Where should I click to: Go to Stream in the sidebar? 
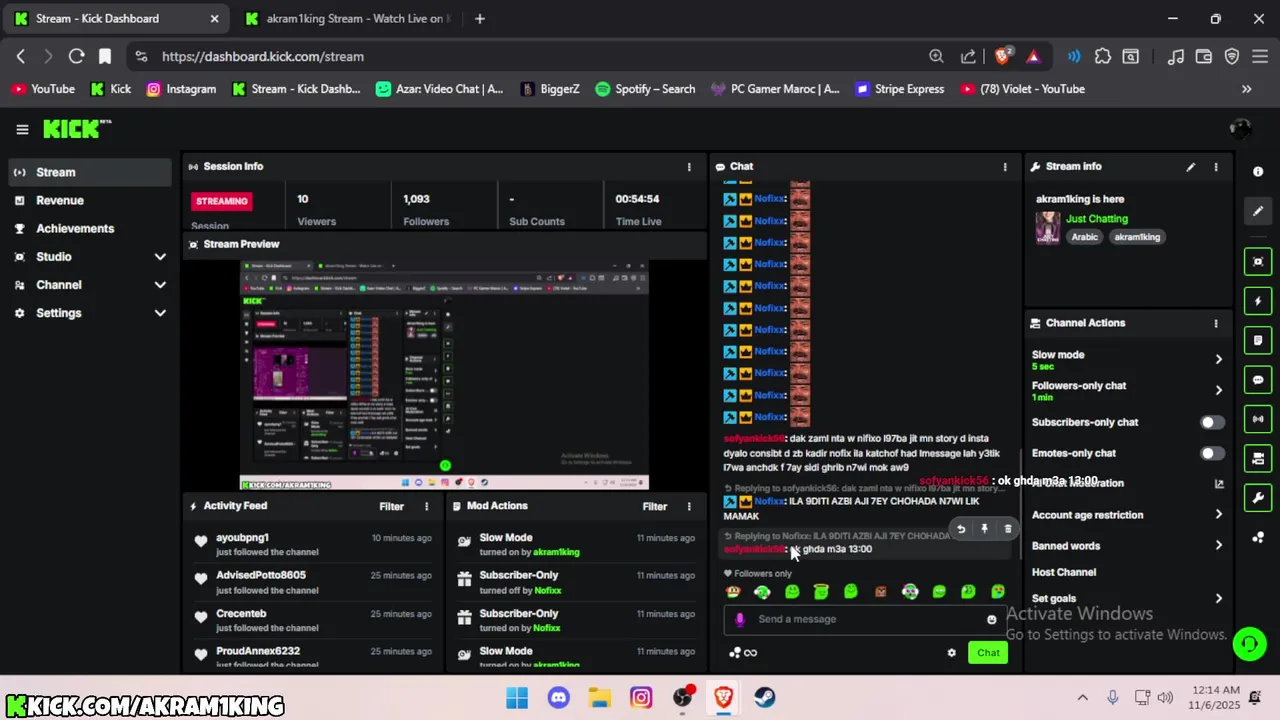[x=88, y=172]
